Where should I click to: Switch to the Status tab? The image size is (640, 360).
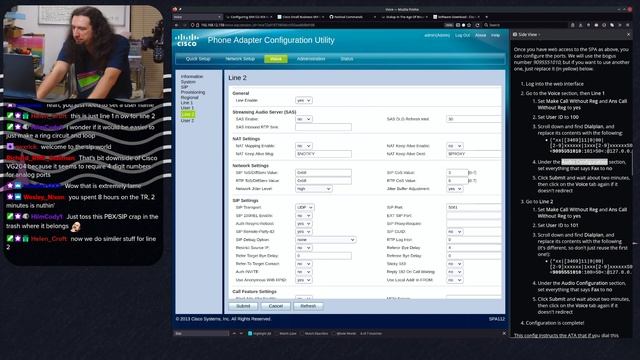pos(347,59)
